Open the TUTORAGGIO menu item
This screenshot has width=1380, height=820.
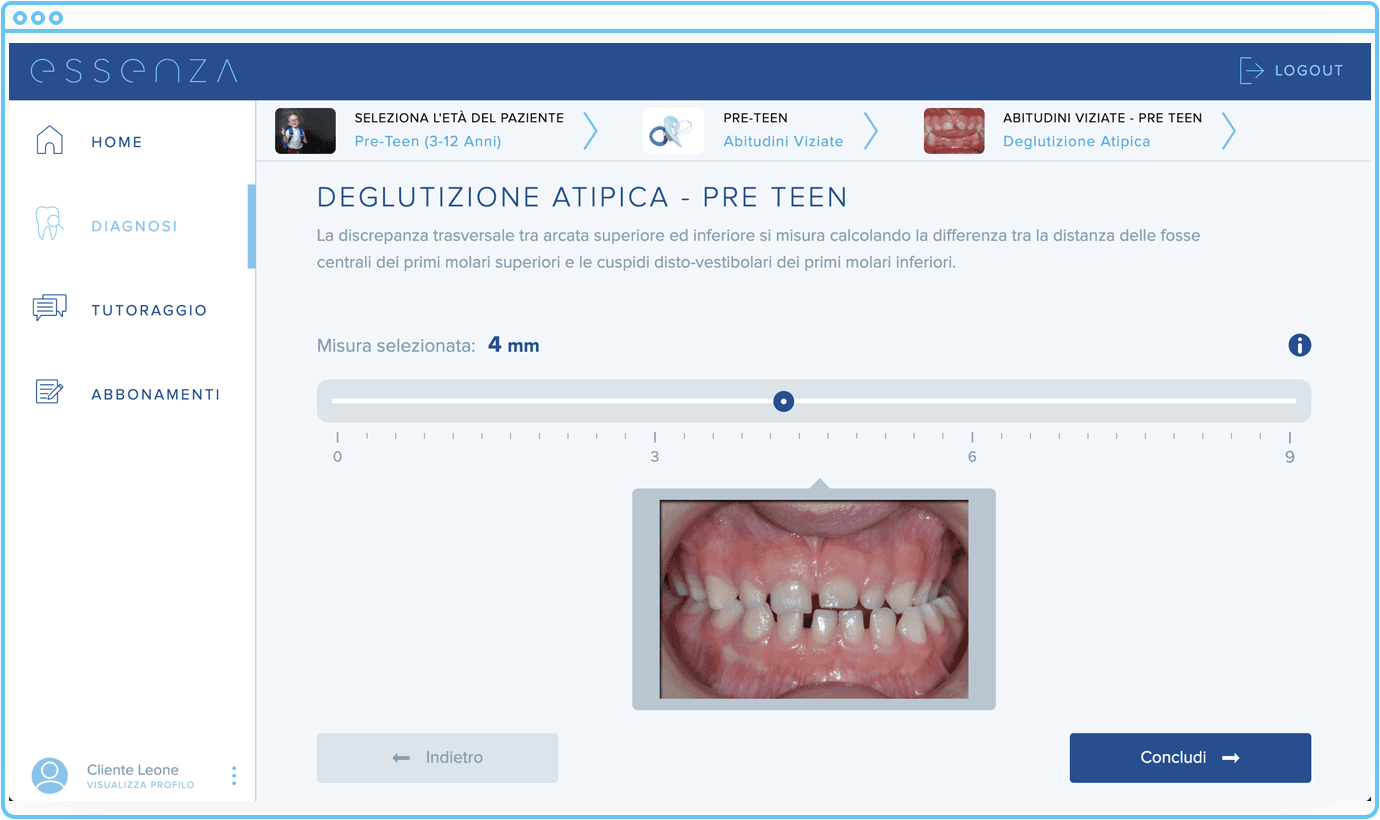[149, 310]
